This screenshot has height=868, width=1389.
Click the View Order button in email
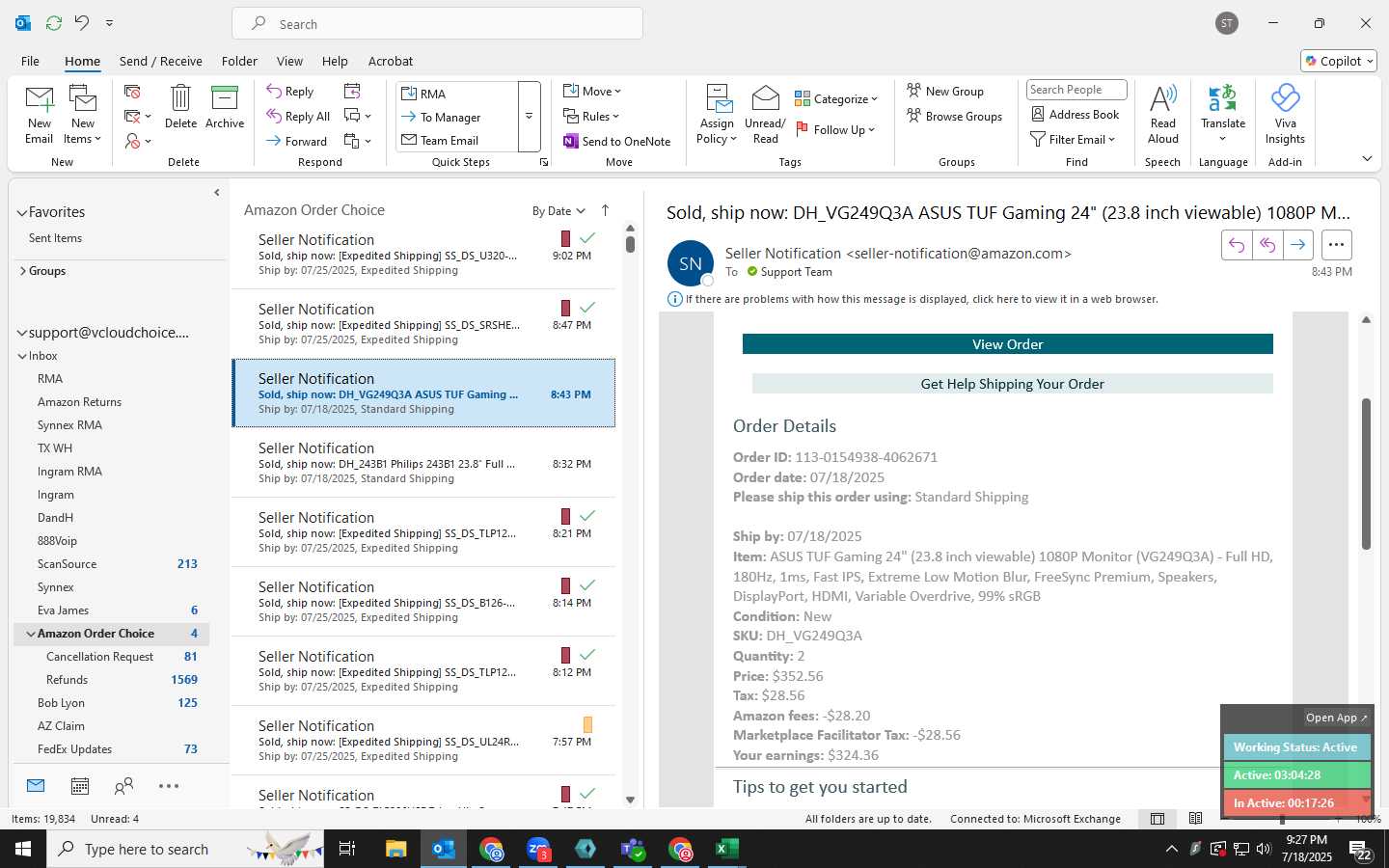1007,344
